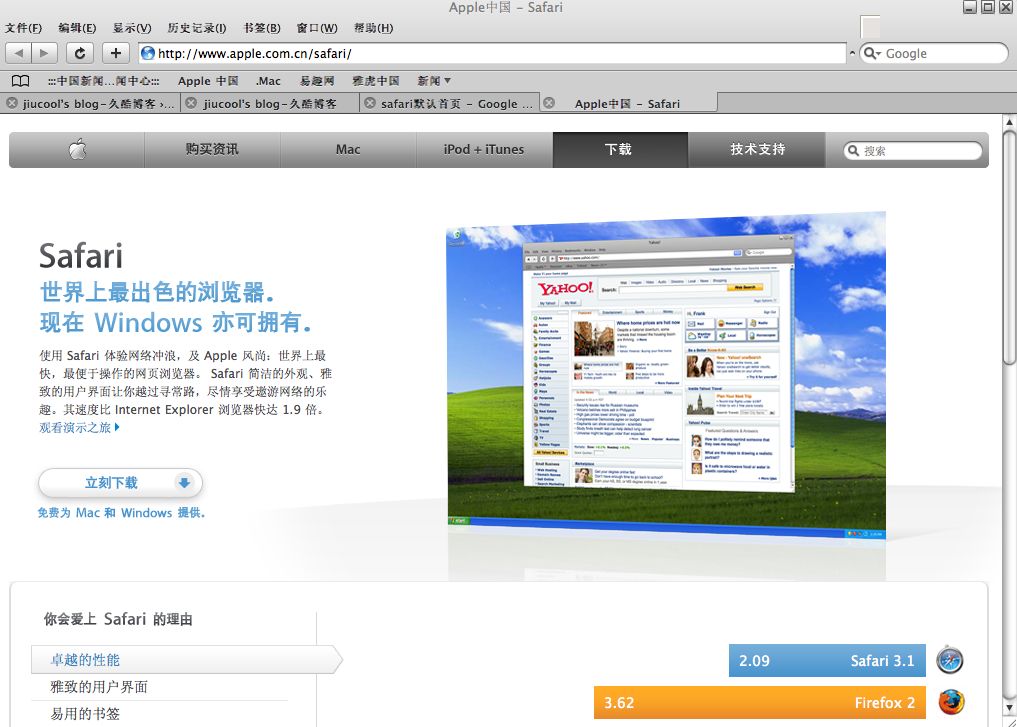Select the 下载 navigation tab
The image size is (1017, 727).
pos(620,150)
